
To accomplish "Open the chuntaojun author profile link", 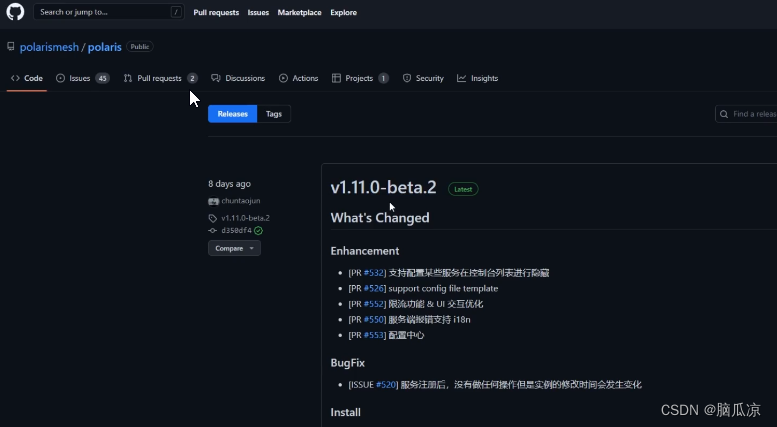I will coord(241,201).
